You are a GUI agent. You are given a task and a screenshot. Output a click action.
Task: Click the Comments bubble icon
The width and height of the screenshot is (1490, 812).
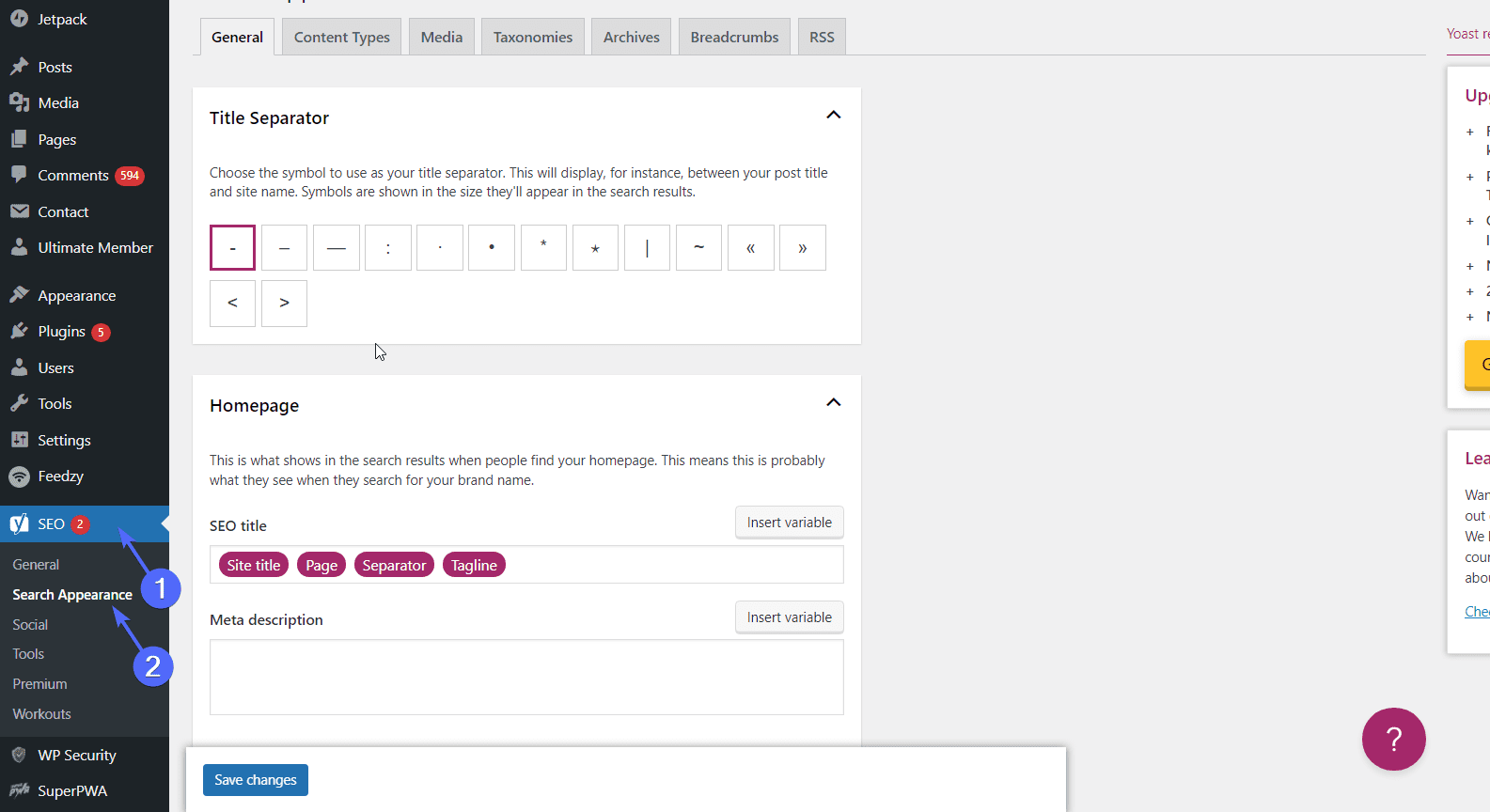click(19, 175)
